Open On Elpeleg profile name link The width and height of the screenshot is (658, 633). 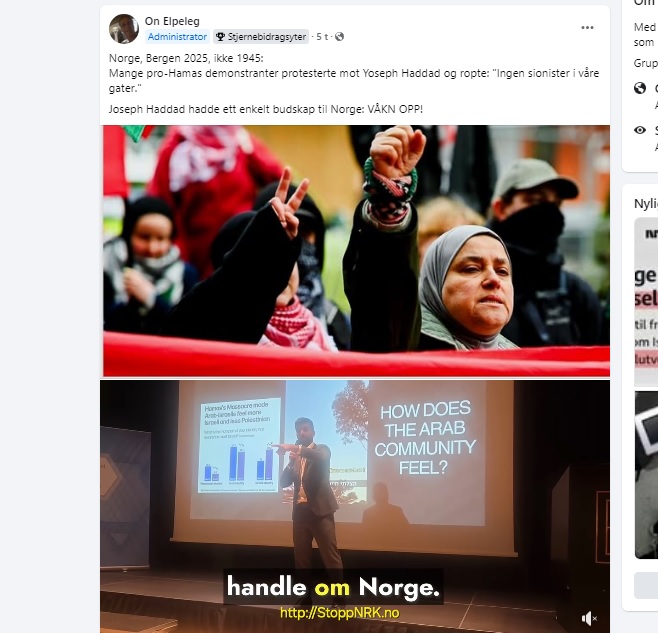point(172,21)
